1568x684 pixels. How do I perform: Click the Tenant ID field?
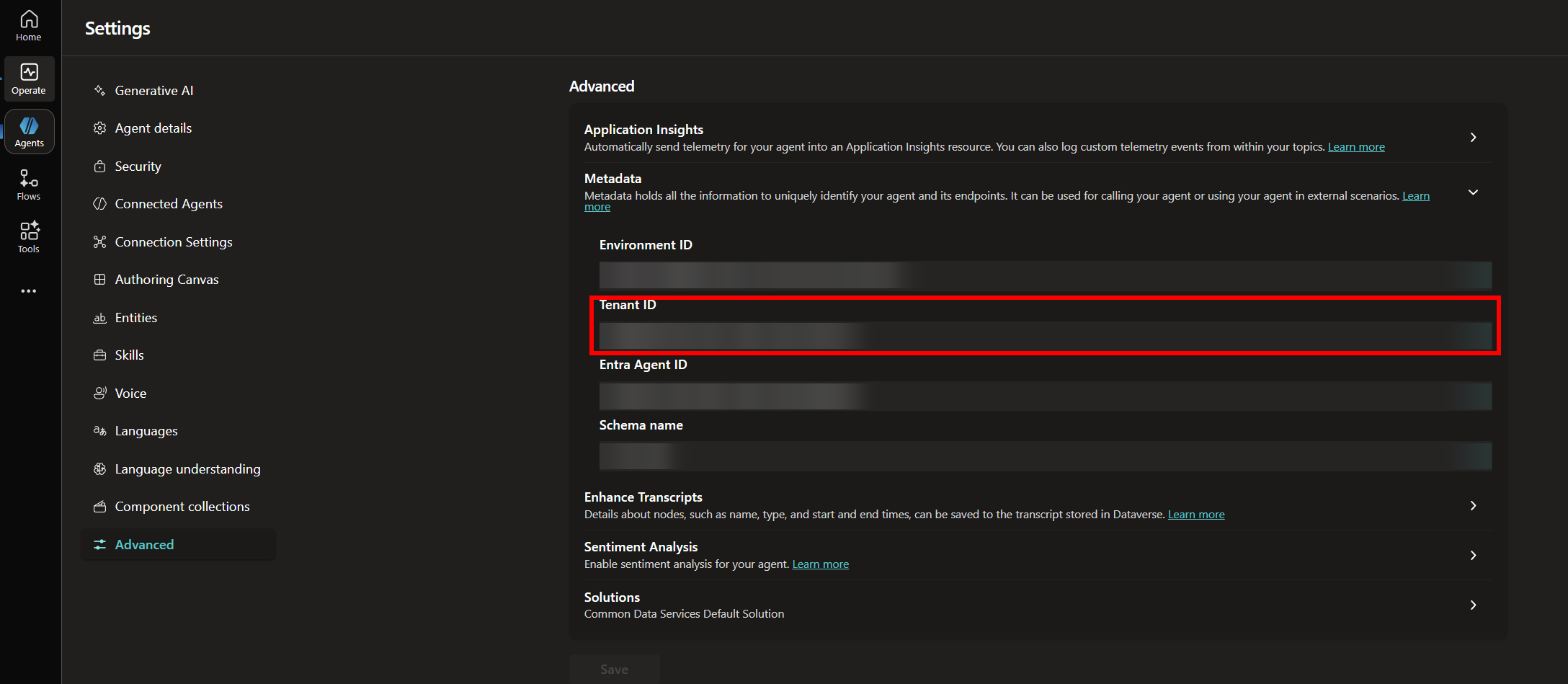(x=1045, y=336)
